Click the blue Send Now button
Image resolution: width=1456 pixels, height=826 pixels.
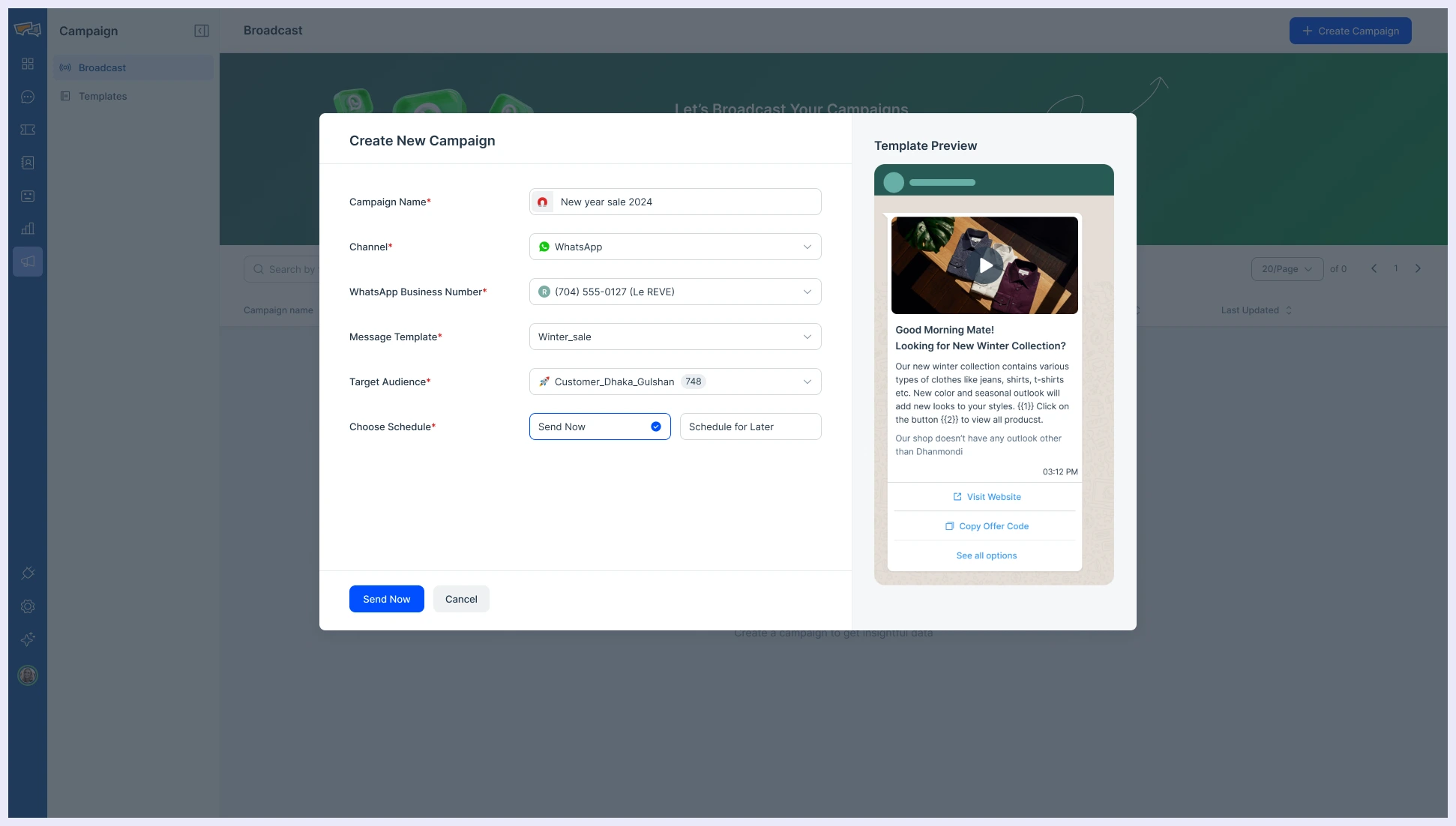pos(386,599)
